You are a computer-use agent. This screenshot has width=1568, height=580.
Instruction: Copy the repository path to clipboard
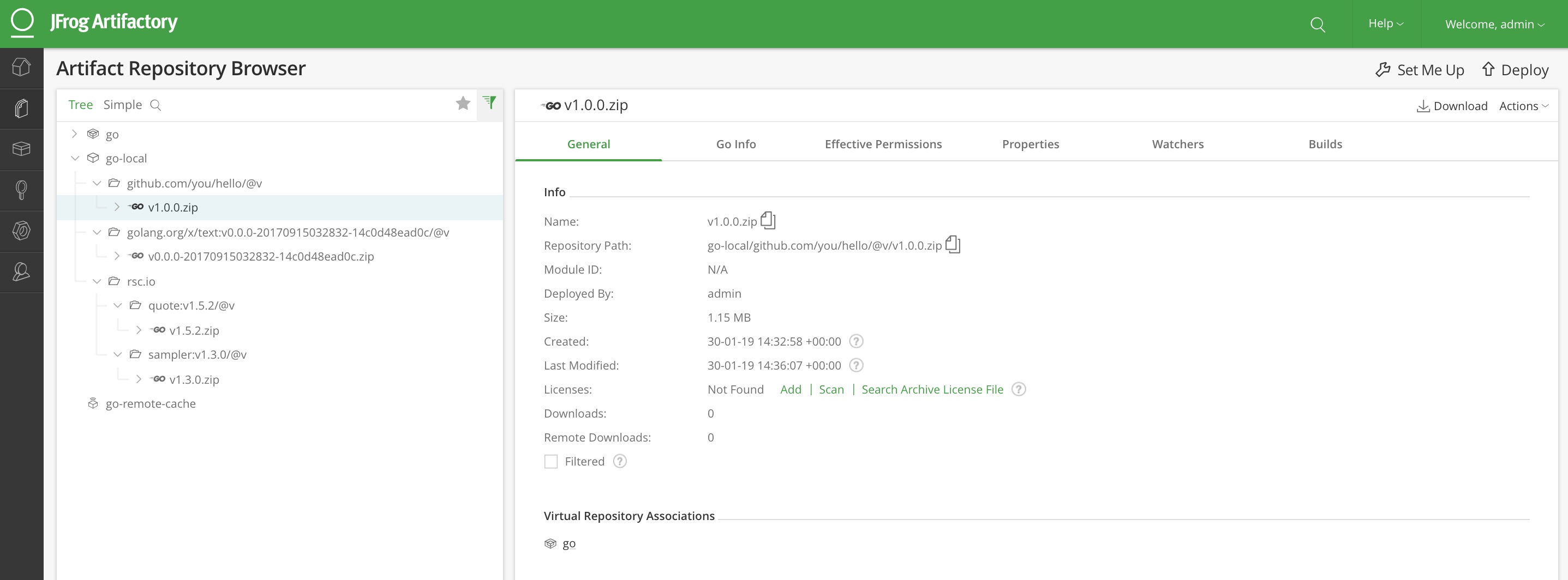pyautogui.click(x=953, y=244)
